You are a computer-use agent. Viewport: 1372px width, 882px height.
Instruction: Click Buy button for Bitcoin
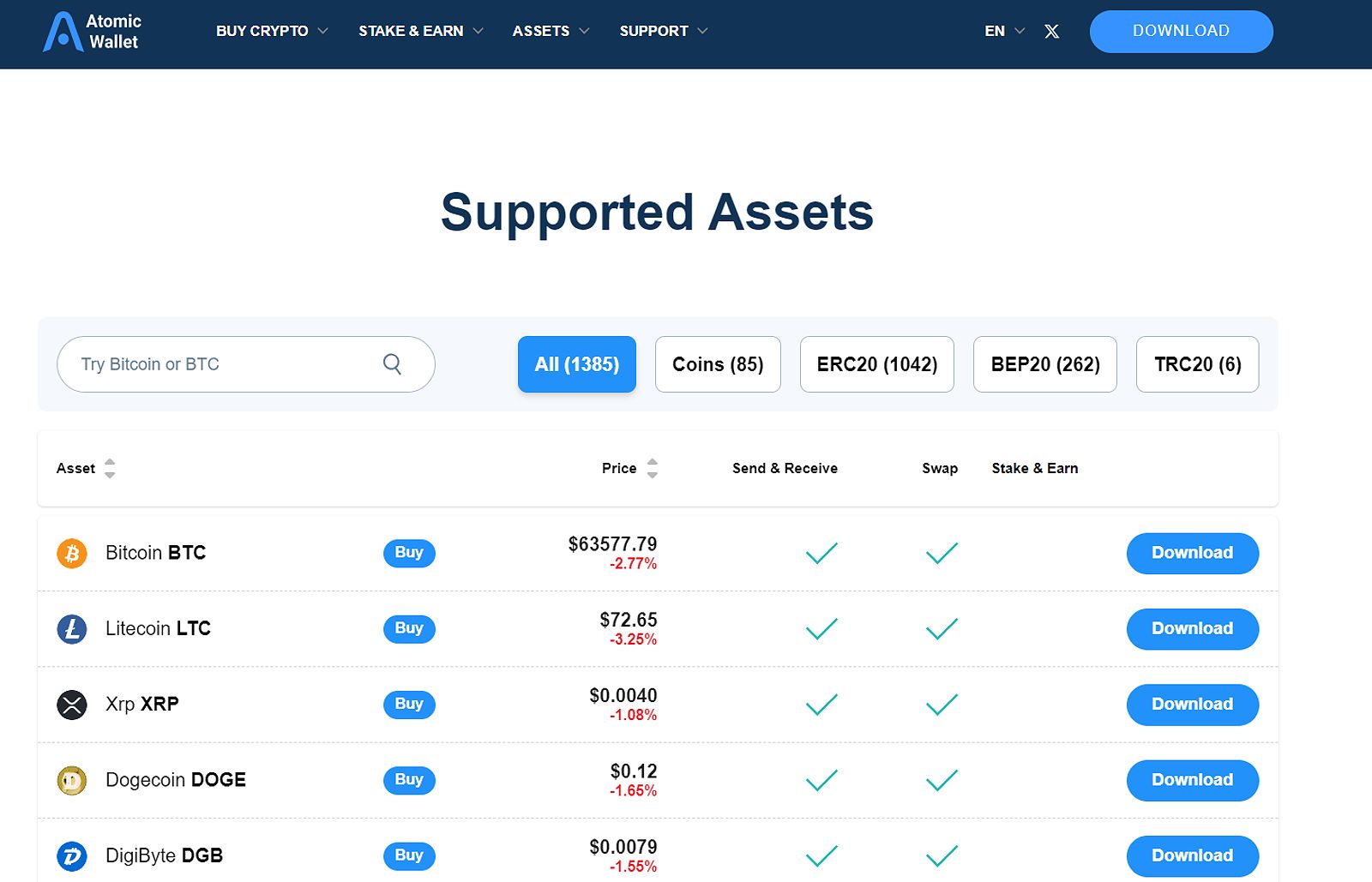(409, 553)
